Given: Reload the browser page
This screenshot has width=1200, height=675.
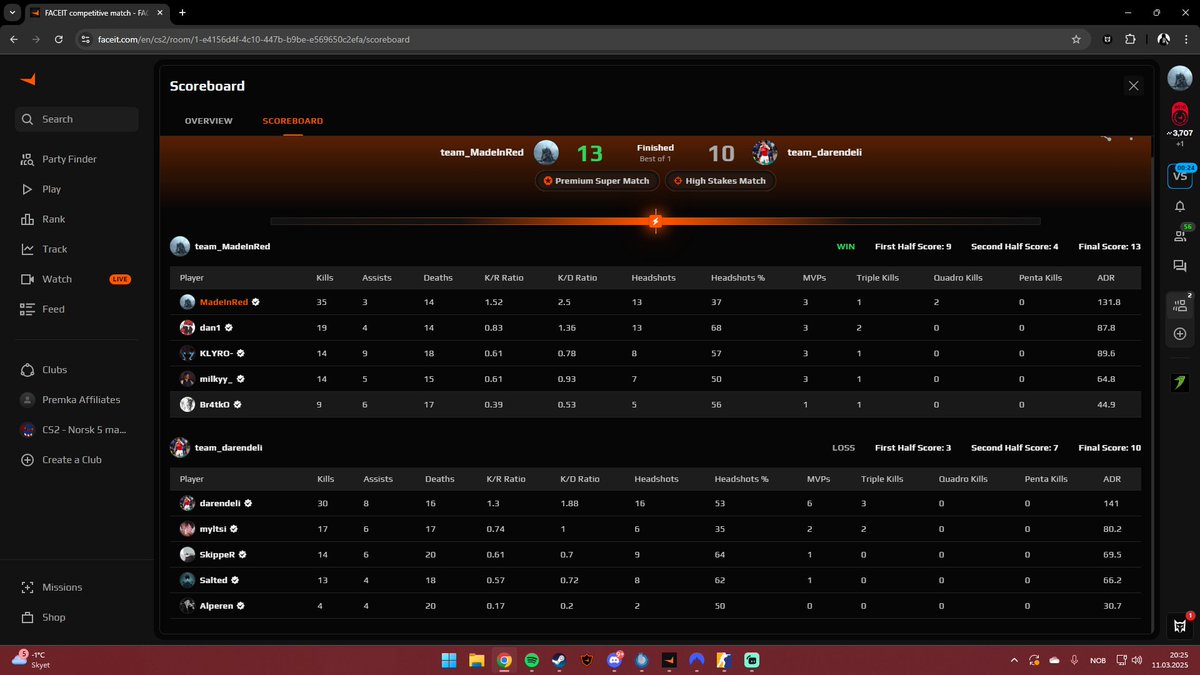Looking at the screenshot, I should click(59, 39).
